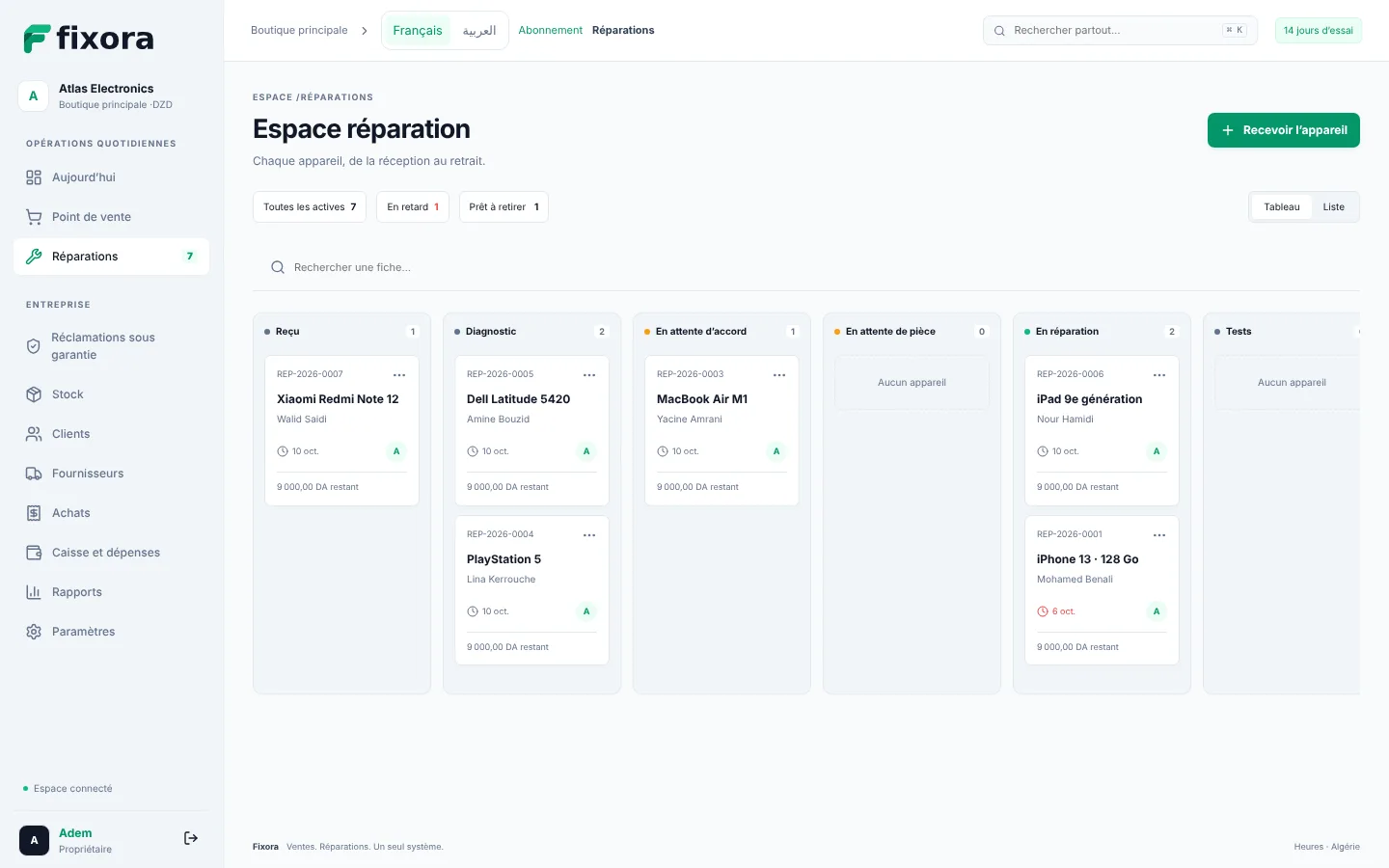1389x868 pixels.
Task: Switch language to Français
Action: (x=418, y=31)
